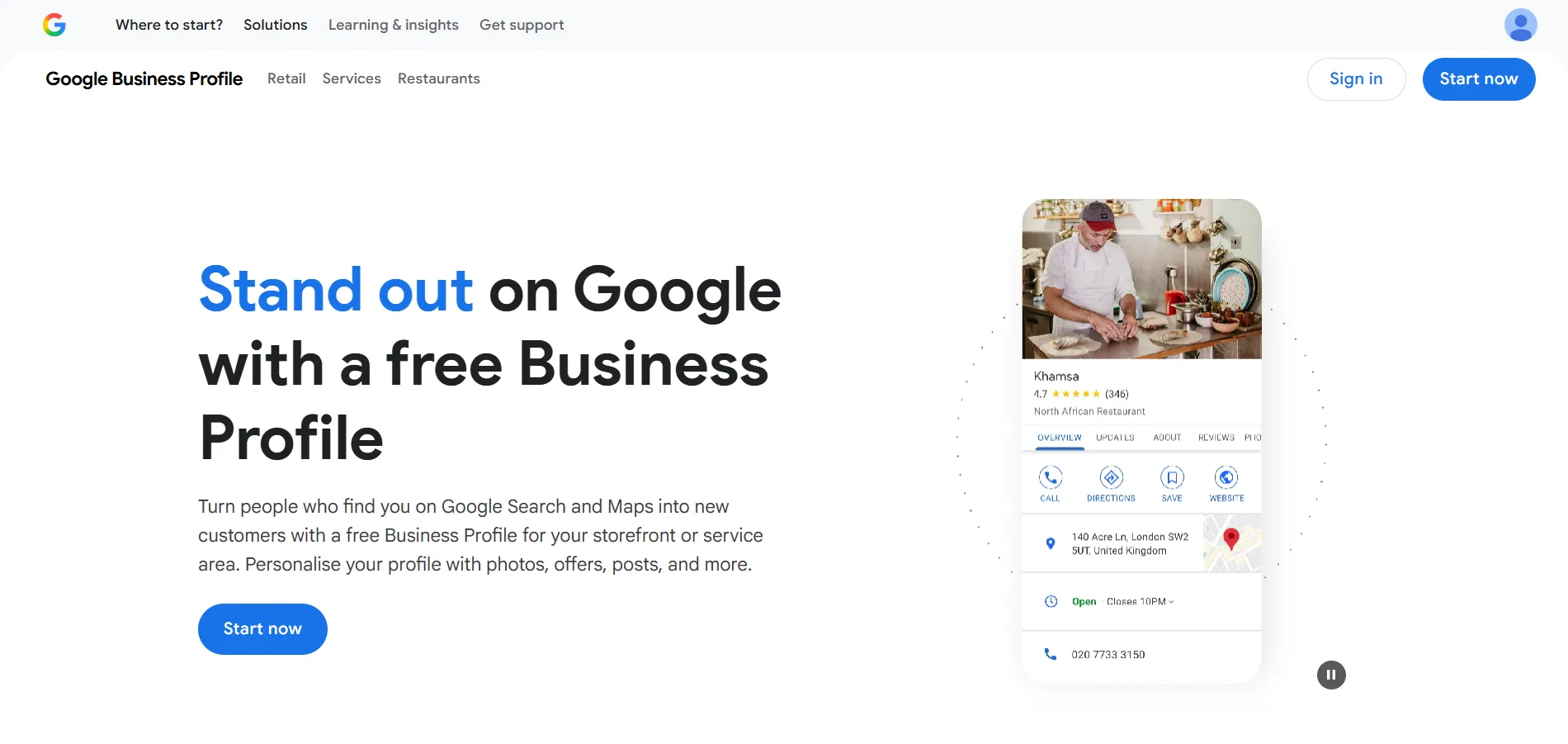Viewport: 1568px width, 744px height.
Task: Click the red map pin thumbnail
Action: coord(1231,543)
